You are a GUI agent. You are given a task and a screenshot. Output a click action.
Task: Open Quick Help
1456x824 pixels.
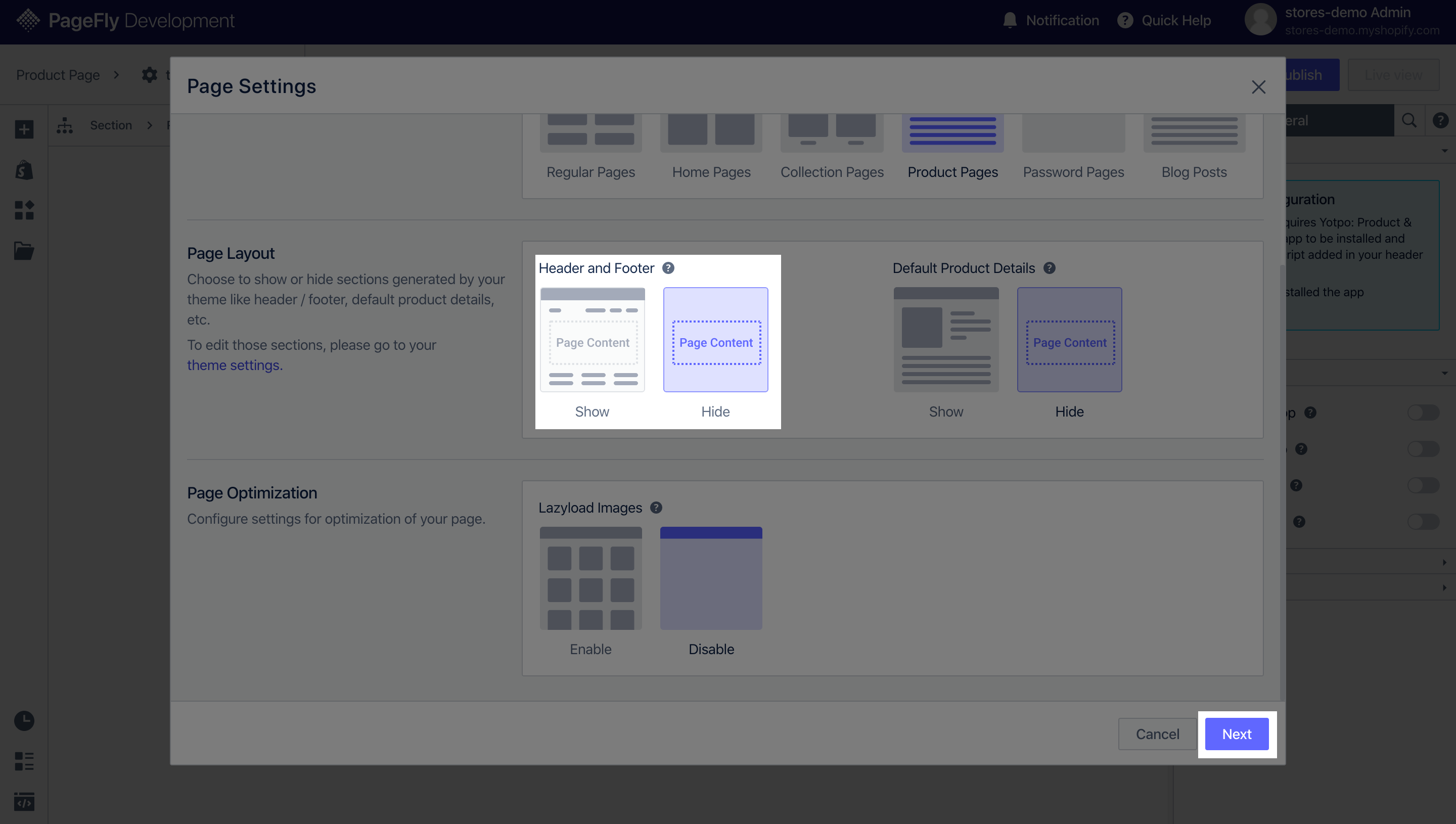coord(1164,20)
